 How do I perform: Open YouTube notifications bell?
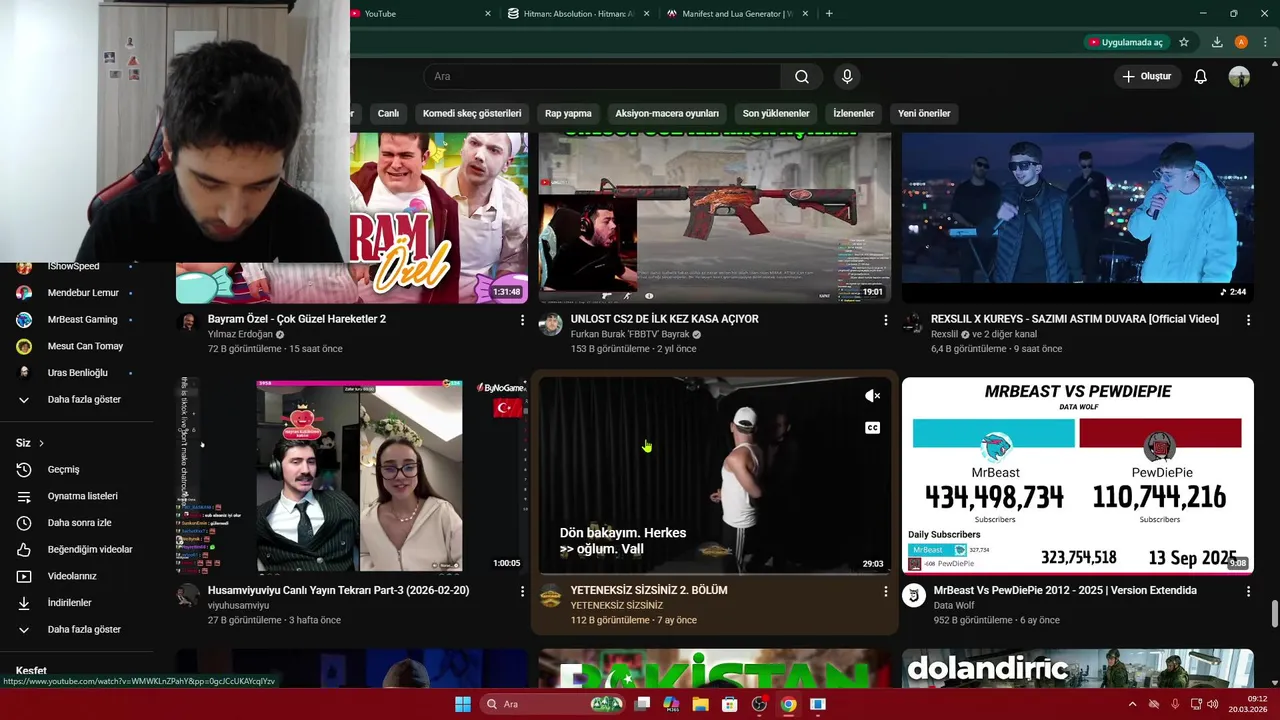point(1201,77)
